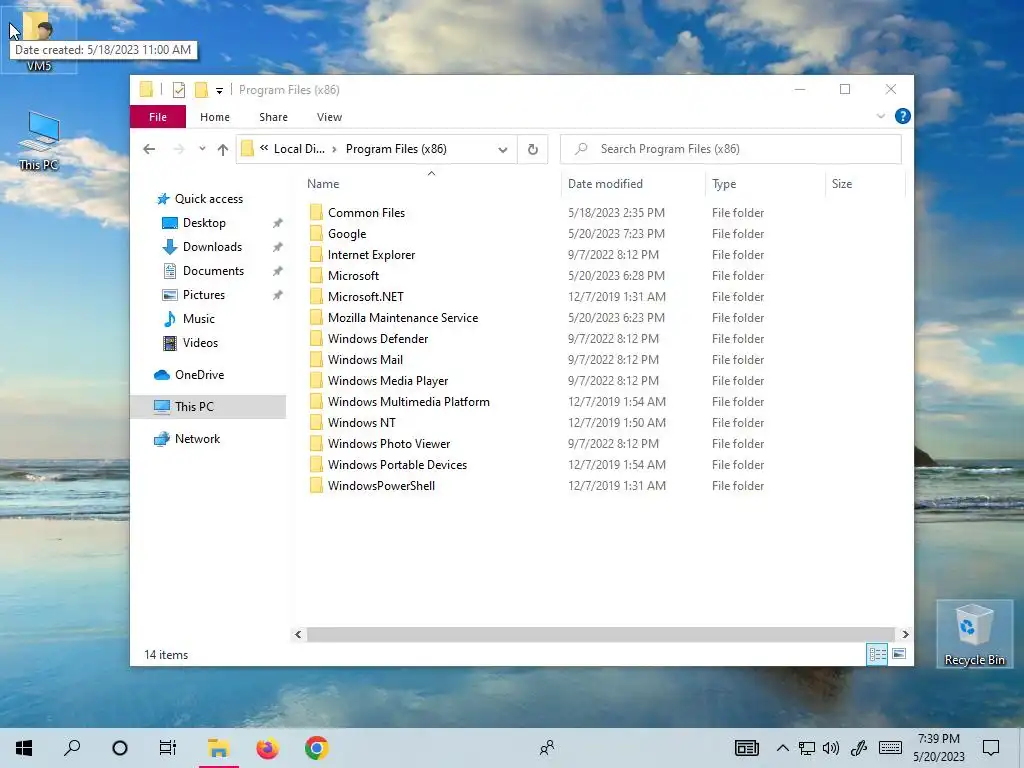1024x768 pixels.
Task: Expand the ribbon with the chevron
Action: point(880,116)
